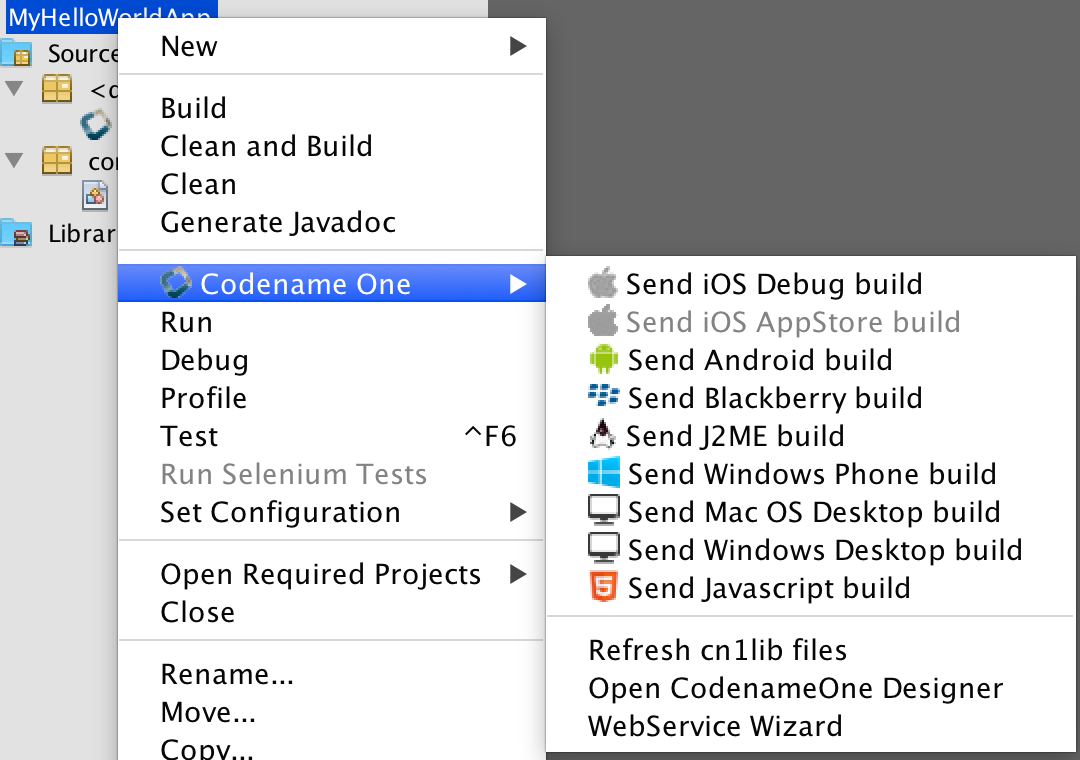The width and height of the screenshot is (1080, 760).
Task: Click the Java Duke icon beside Send J2ME build
Action: [604, 436]
